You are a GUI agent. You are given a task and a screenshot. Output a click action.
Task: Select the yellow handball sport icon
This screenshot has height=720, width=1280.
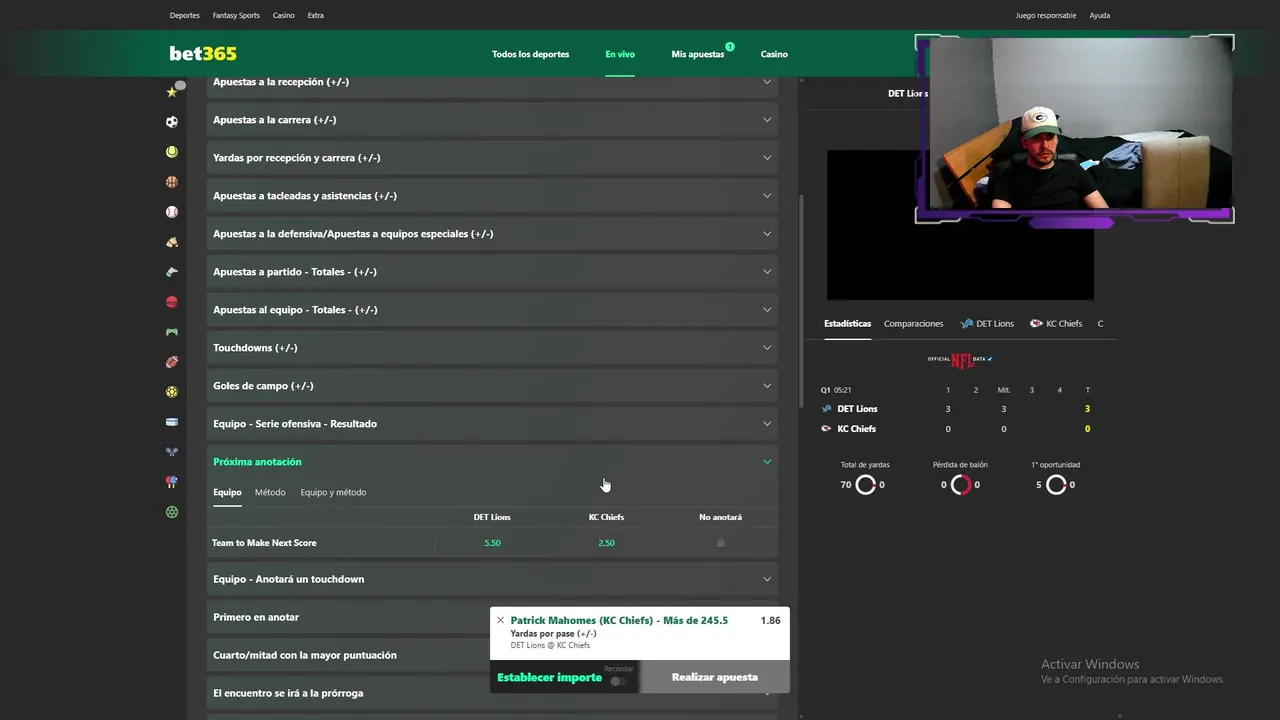(172, 392)
